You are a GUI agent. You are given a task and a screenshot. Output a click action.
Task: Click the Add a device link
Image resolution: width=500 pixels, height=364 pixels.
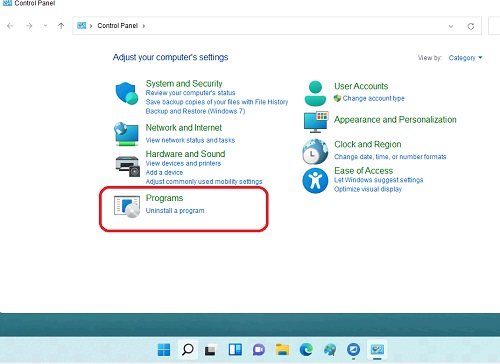(x=164, y=172)
